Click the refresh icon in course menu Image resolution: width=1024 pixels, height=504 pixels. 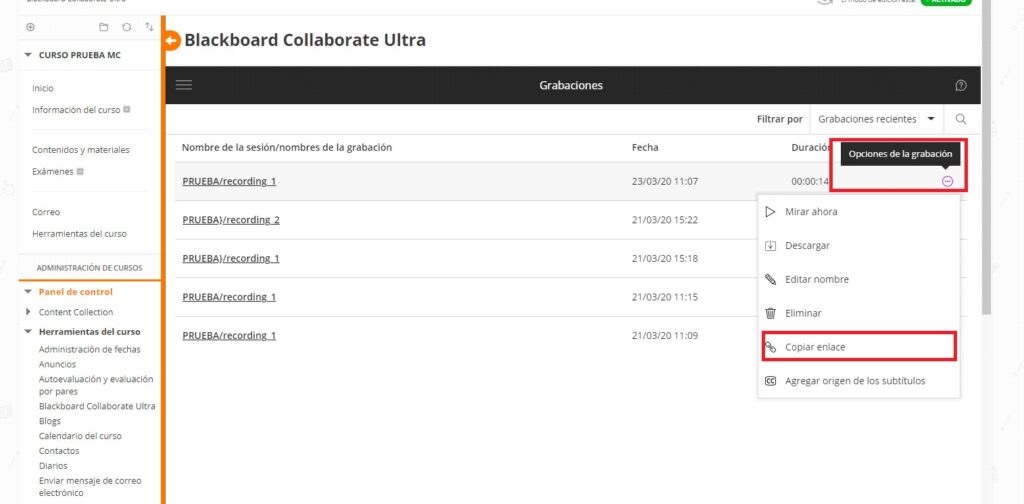point(126,27)
